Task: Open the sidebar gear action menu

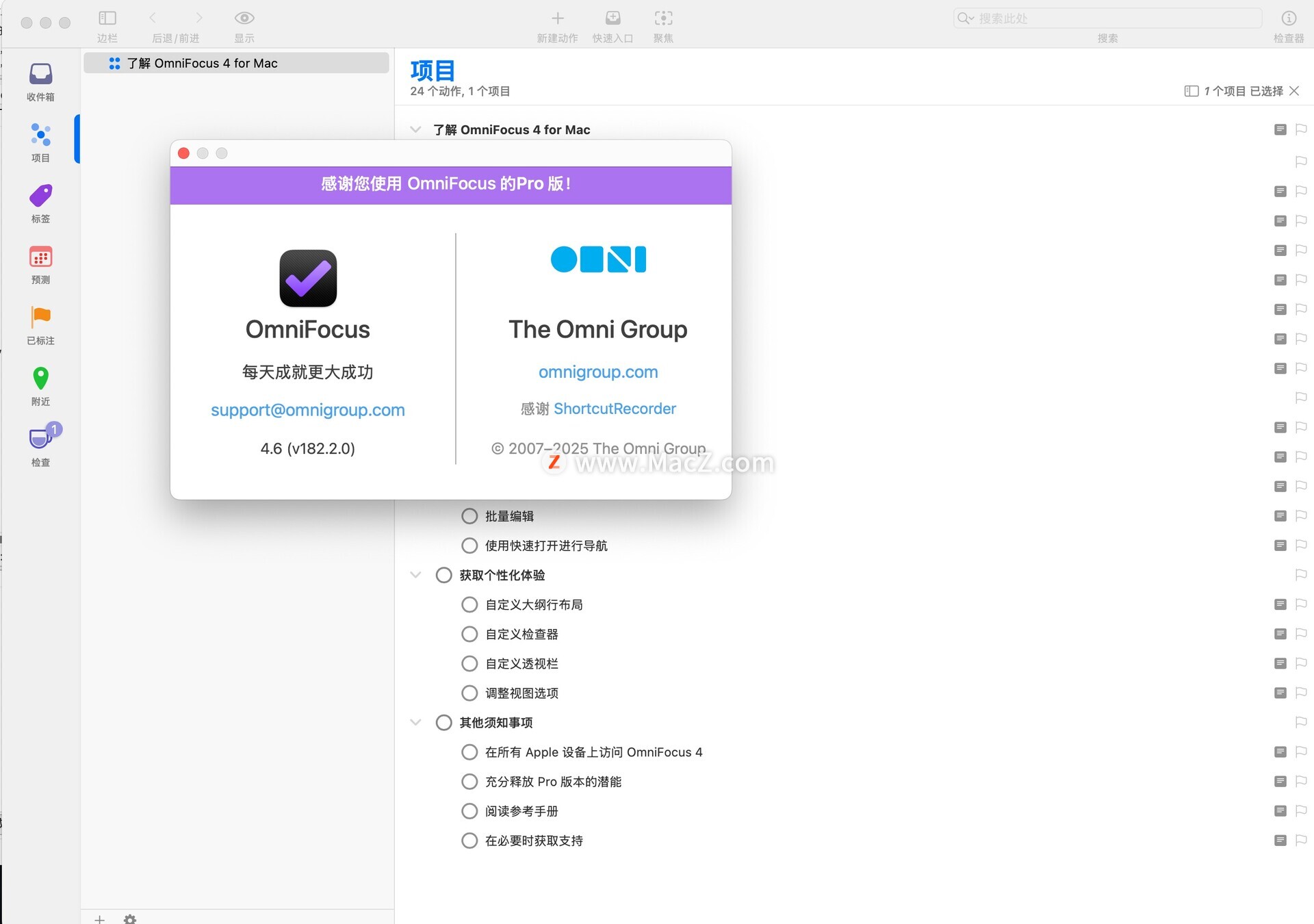Action: click(130, 919)
